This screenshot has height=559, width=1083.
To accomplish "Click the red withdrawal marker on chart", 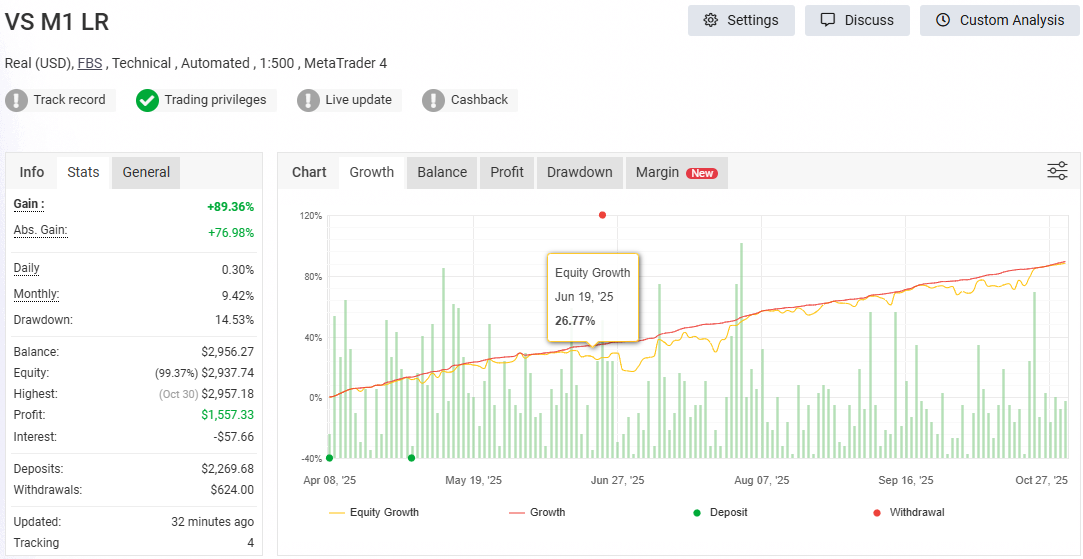I will pyautogui.click(x=602, y=215).
